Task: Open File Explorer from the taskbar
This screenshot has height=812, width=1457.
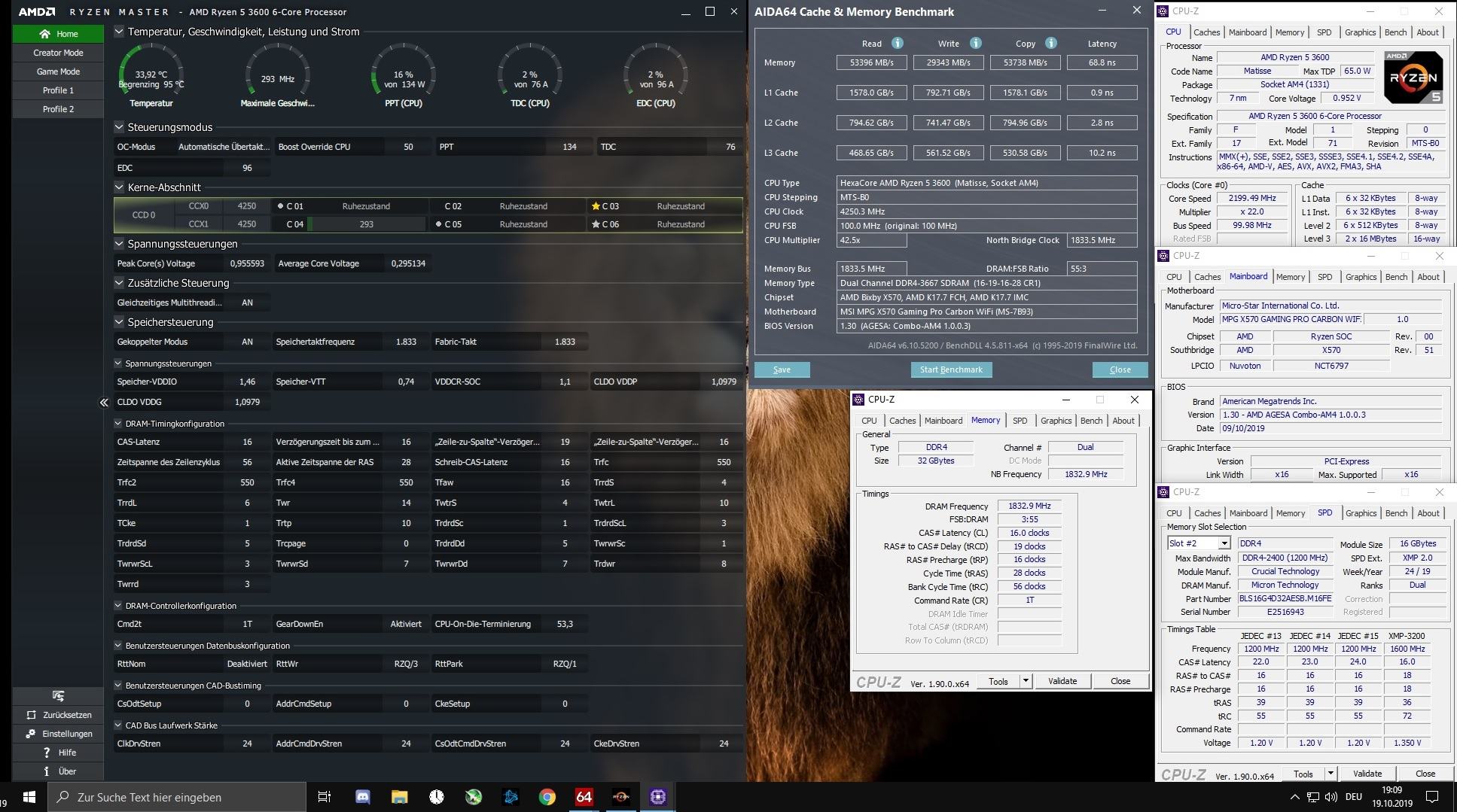Action: [x=399, y=797]
